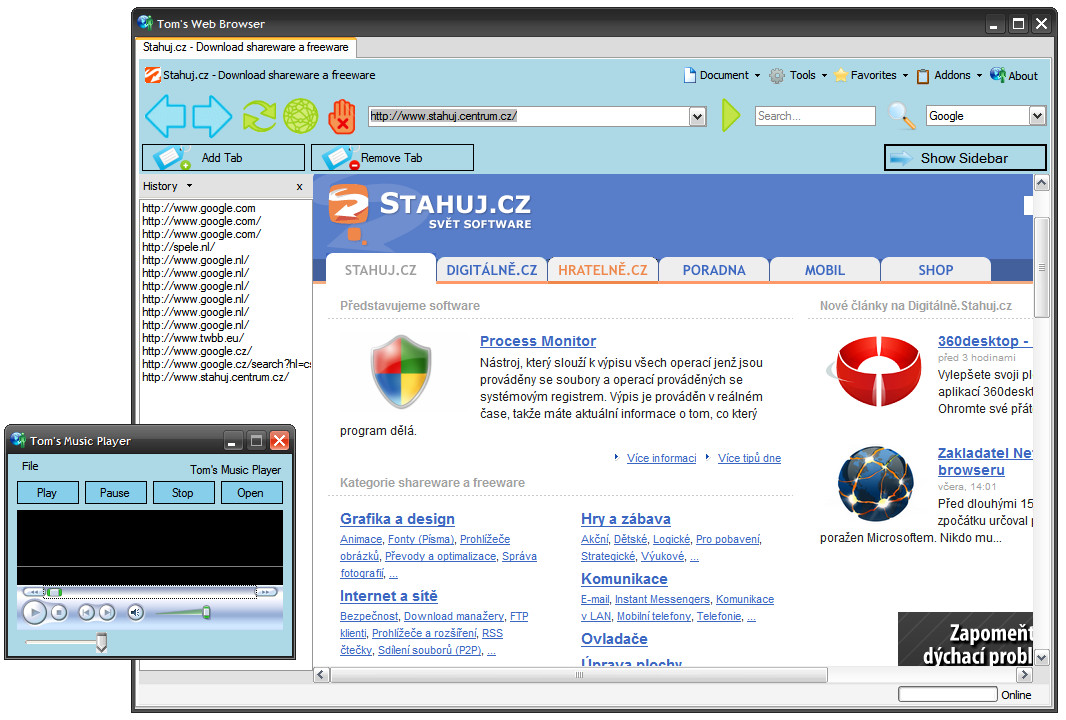Play track with round play button in Music Player
1066x720 pixels.
[x=34, y=613]
